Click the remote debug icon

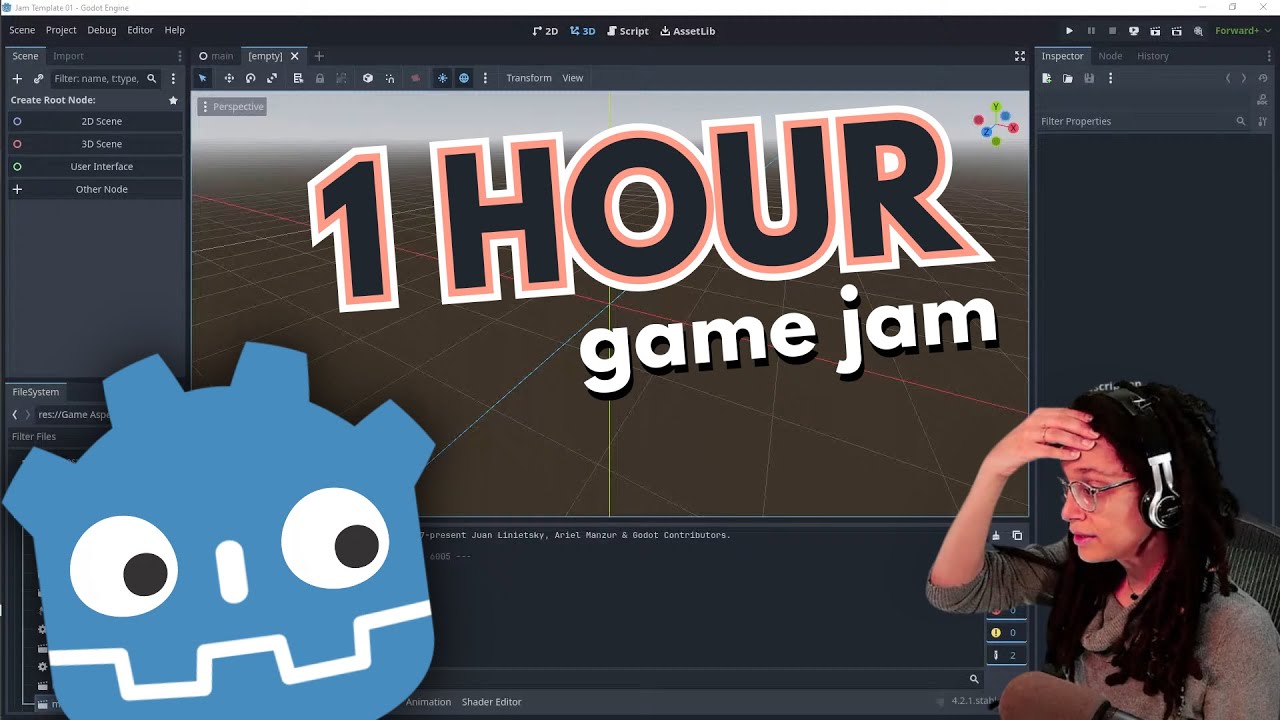pos(1133,31)
